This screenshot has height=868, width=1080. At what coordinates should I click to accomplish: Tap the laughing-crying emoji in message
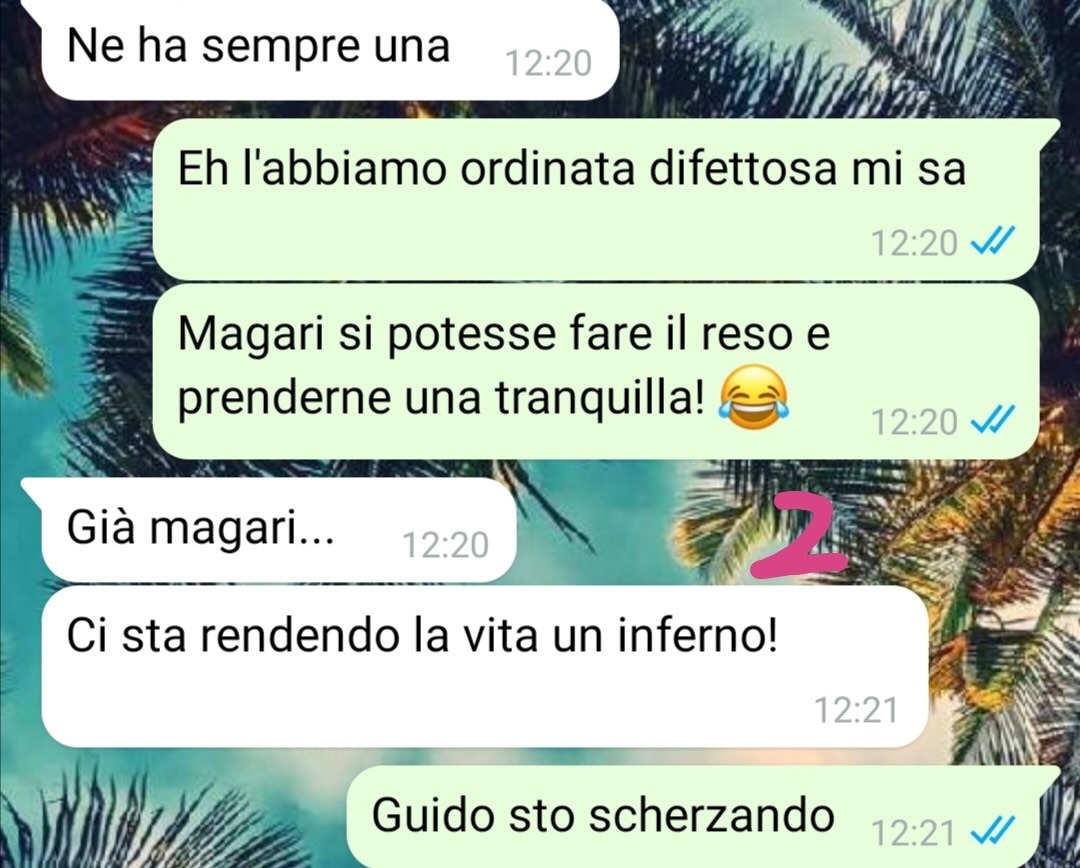click(754, 397)
